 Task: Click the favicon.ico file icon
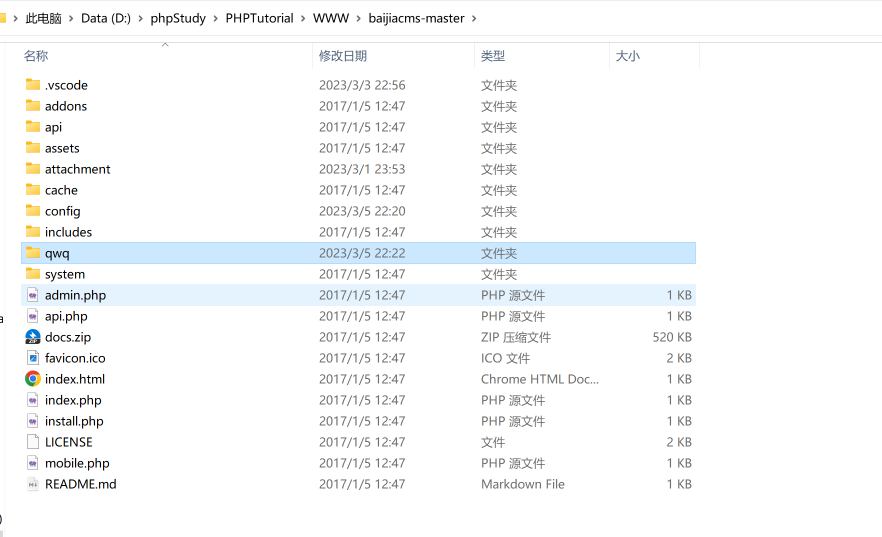click(x=33, y=358)
